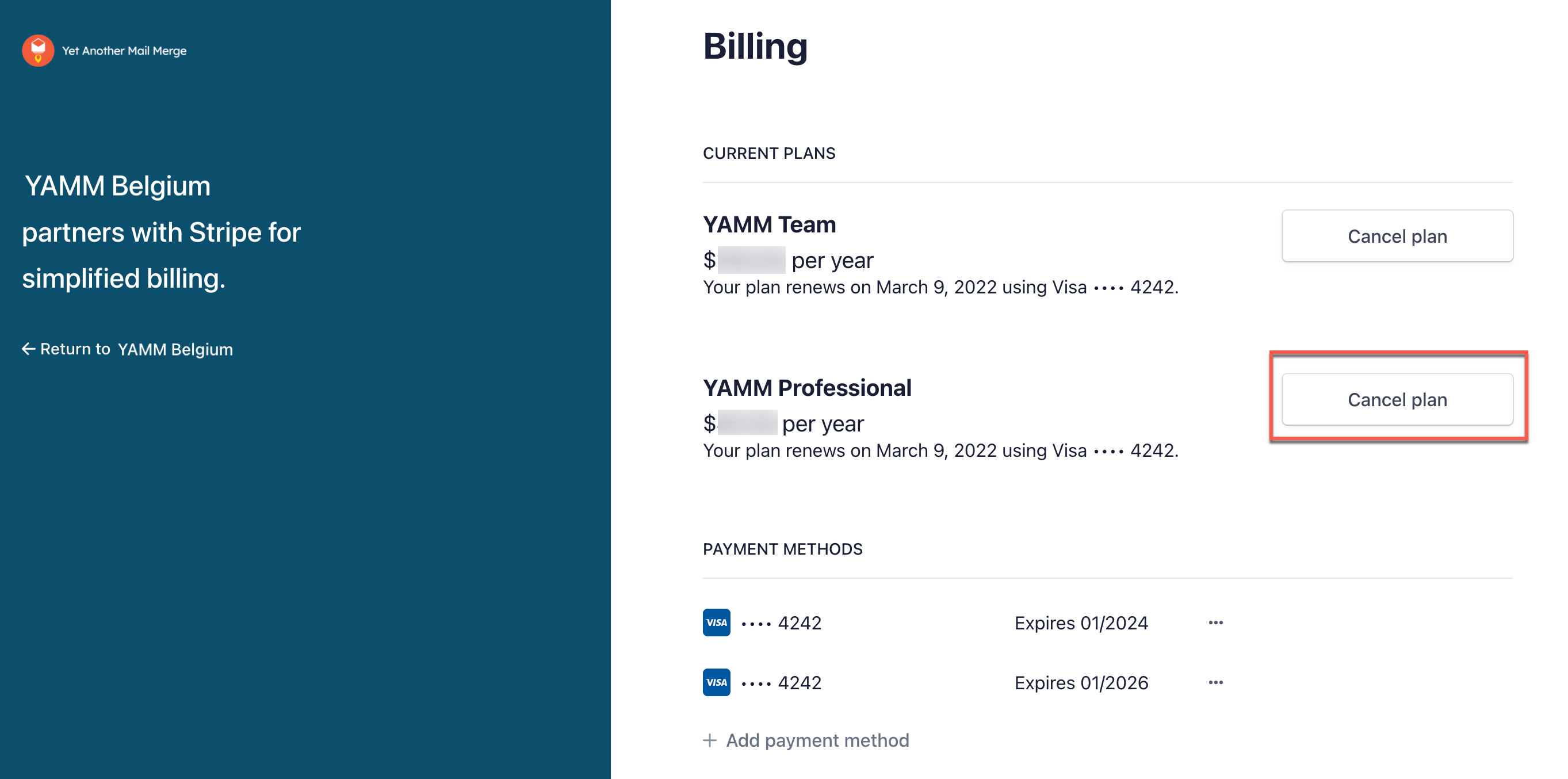
Task: Cancel the YAMM Professional plan
Action: 1397,399
